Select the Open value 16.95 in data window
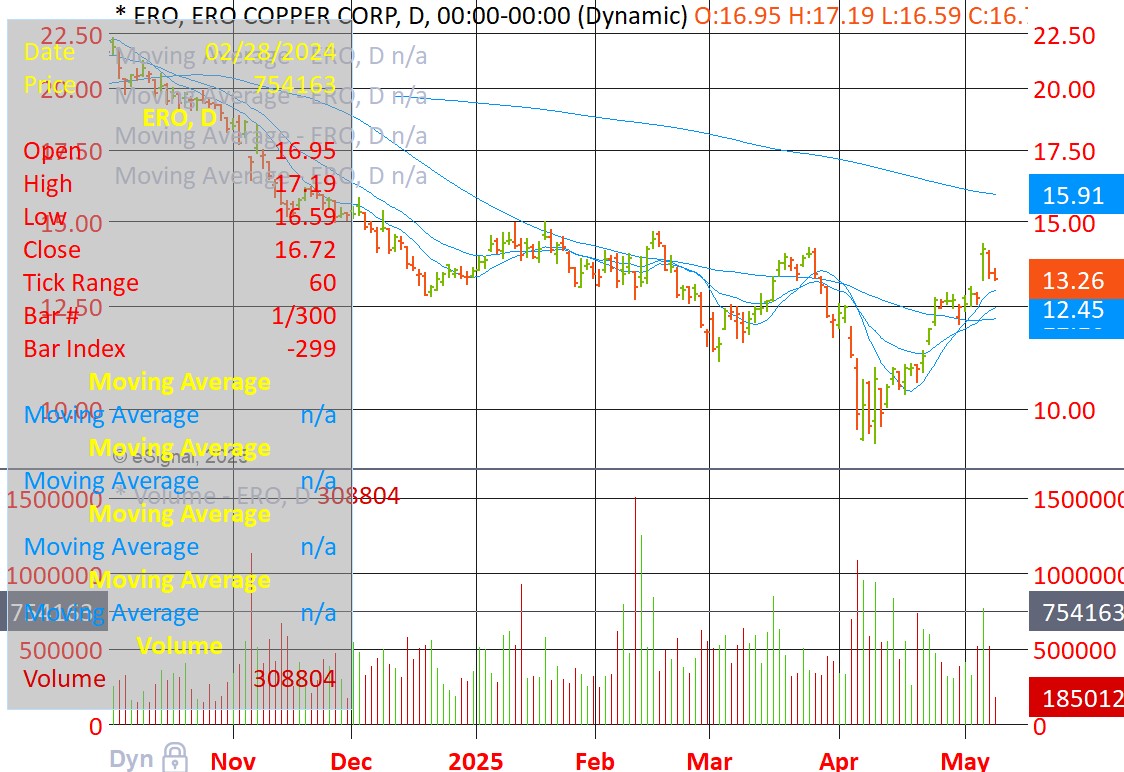This screenshot has height=772, width=1124. pyautogui.click(x=305, y=151)
